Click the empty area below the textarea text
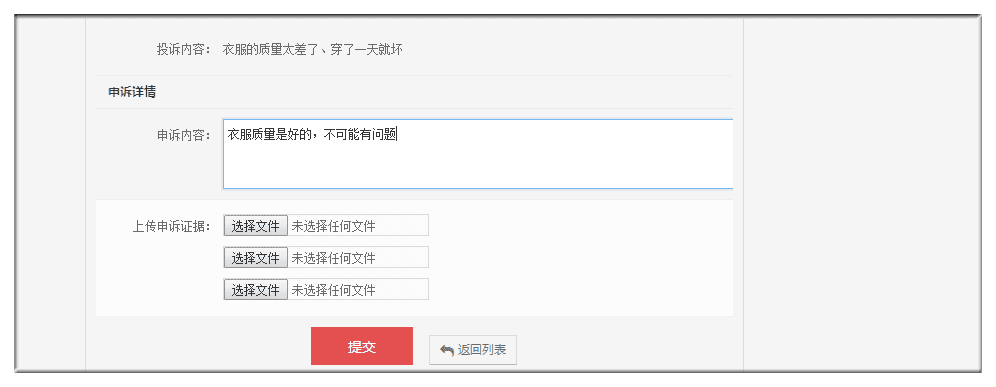Viewport: 996px width, 387px height. (478, 168)
